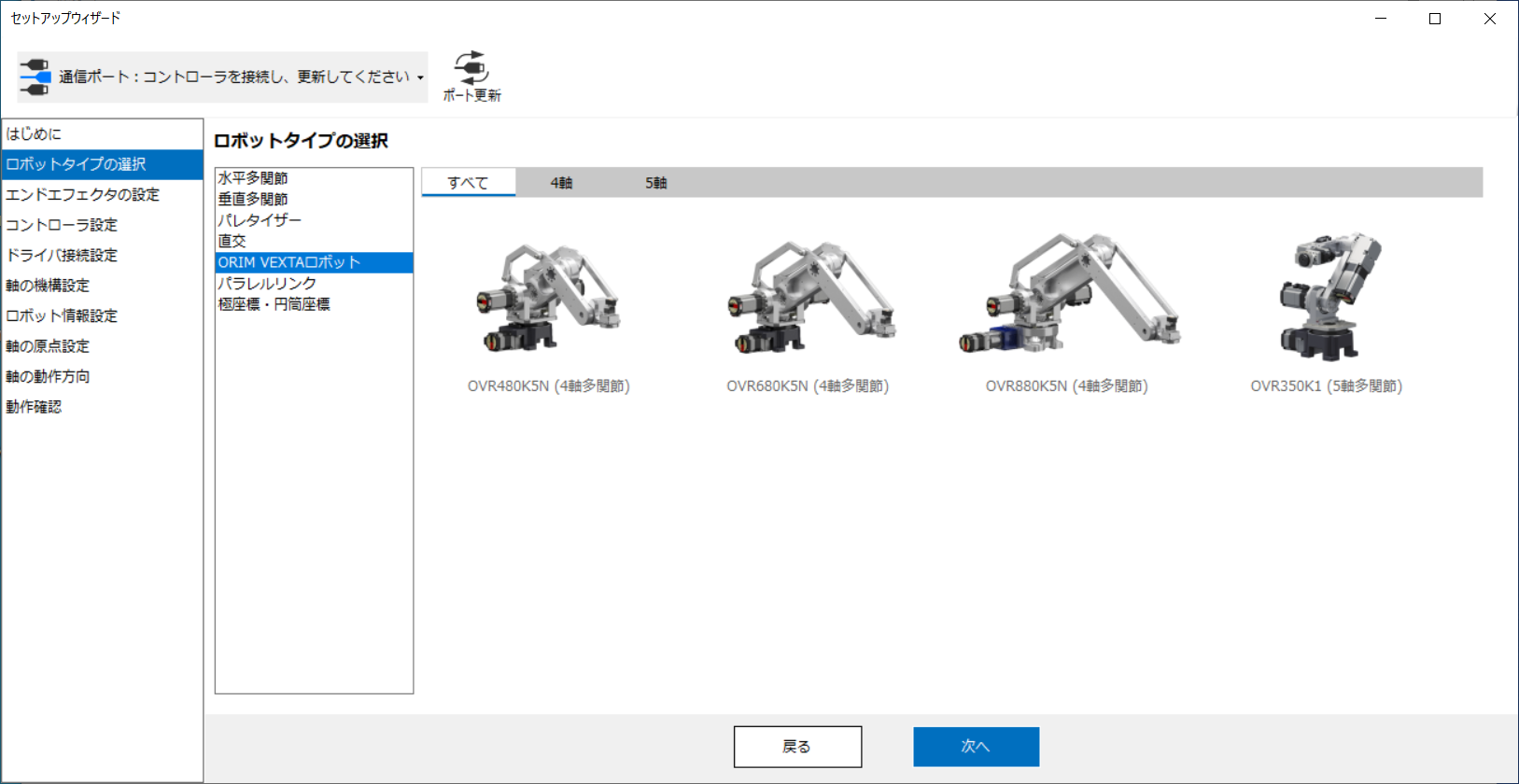Viewport: 1519px width, 784px height.
Task: Click the port refresh icon
Action: [x=471, y=69]
